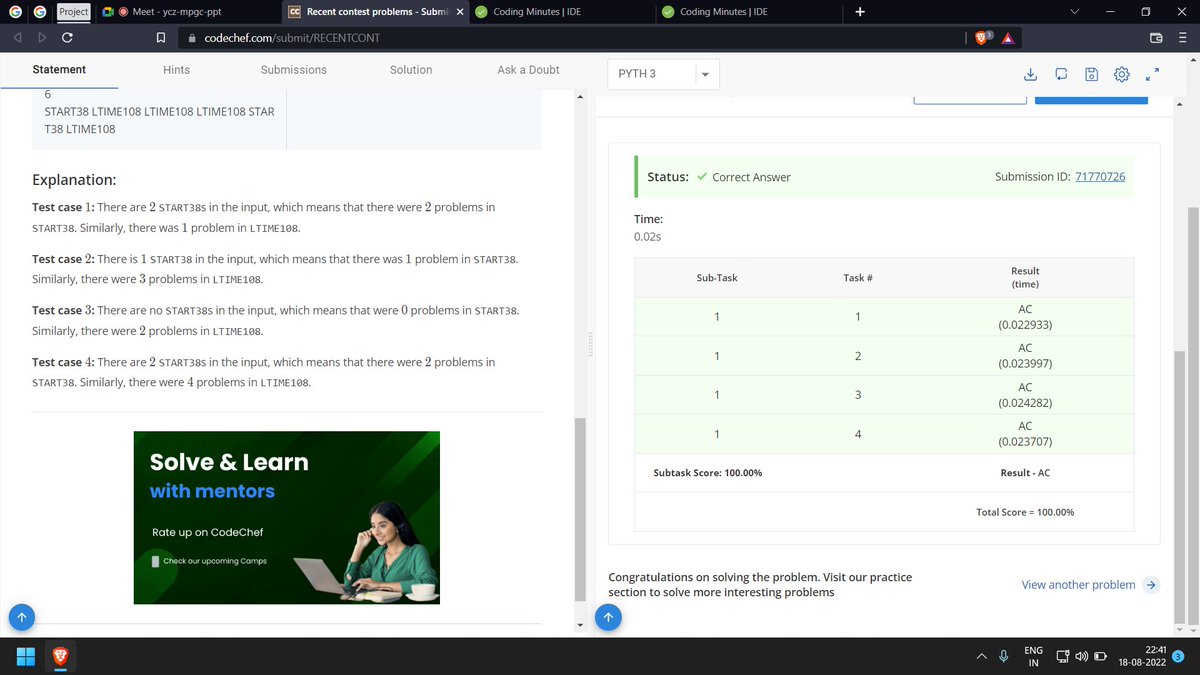
Task: Click the microphone tray icon
Action: click(1003, 657)
